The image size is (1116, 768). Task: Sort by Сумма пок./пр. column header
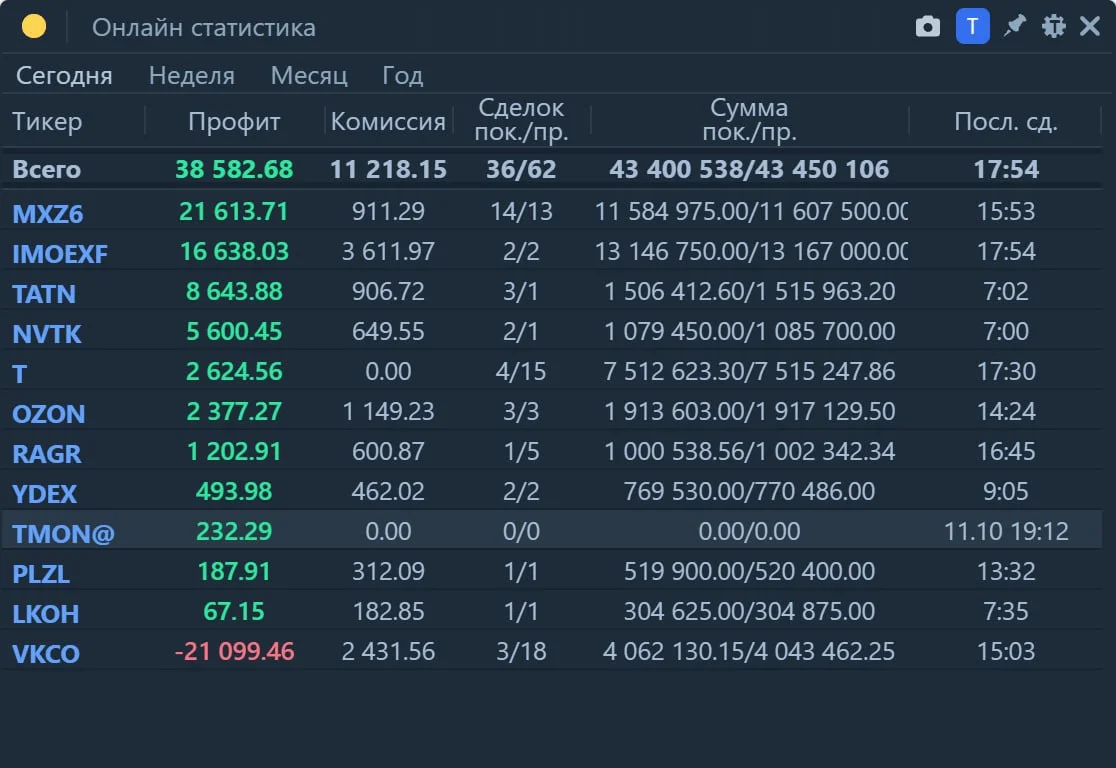[749, 120]
